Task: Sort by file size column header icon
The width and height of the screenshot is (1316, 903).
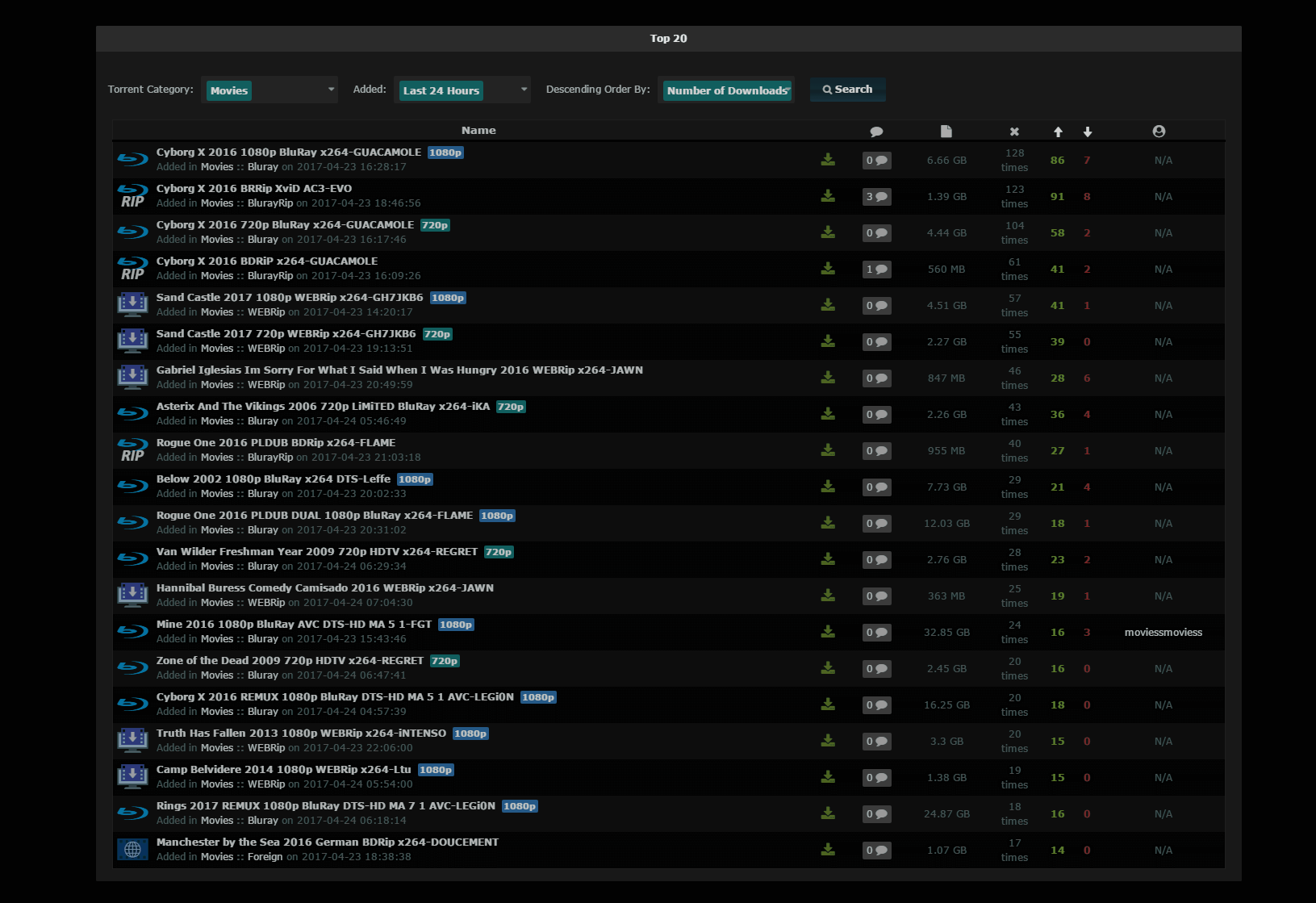Action: [946, 131]
